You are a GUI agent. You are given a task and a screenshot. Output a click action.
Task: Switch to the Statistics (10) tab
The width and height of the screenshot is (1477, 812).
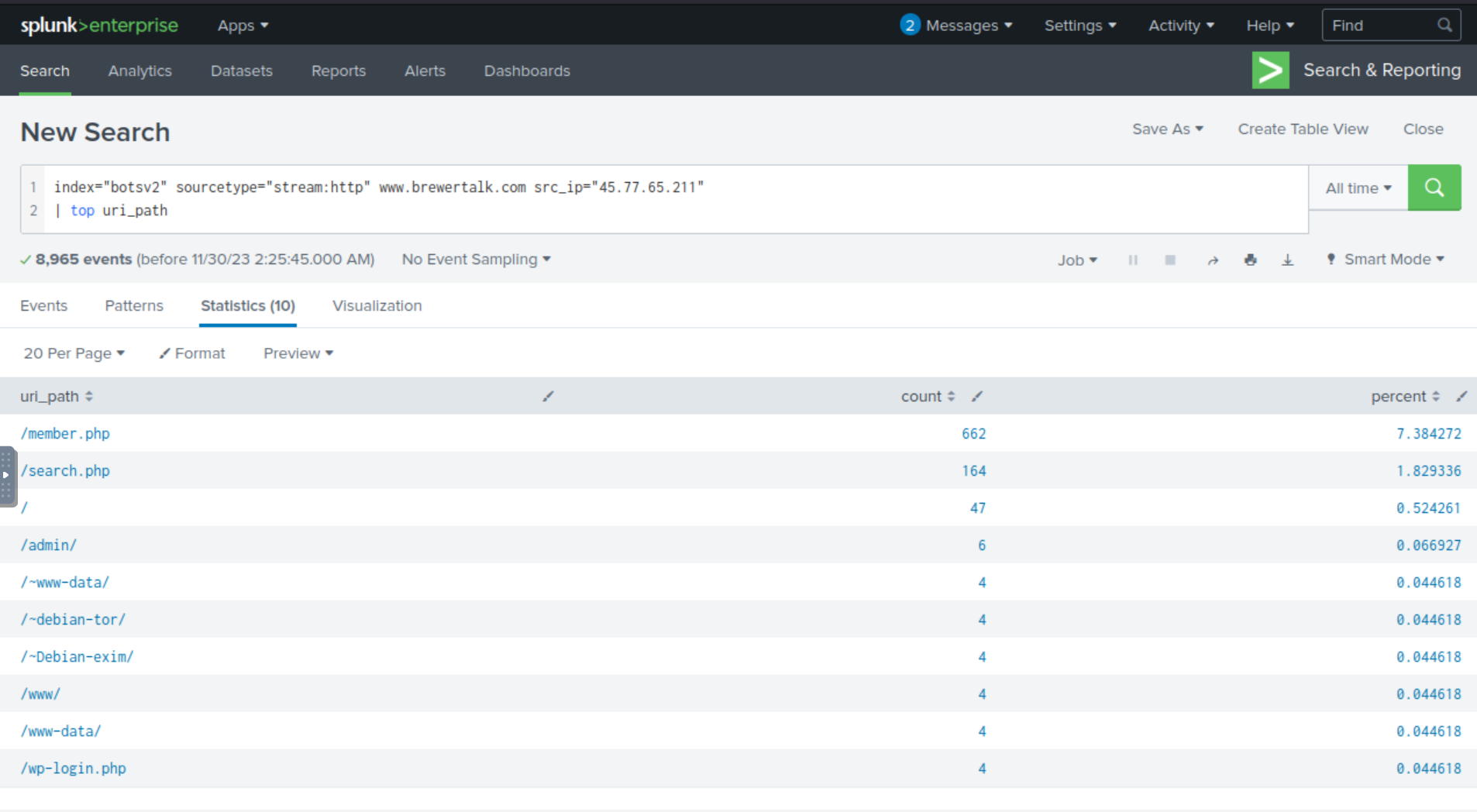[248, 306]
